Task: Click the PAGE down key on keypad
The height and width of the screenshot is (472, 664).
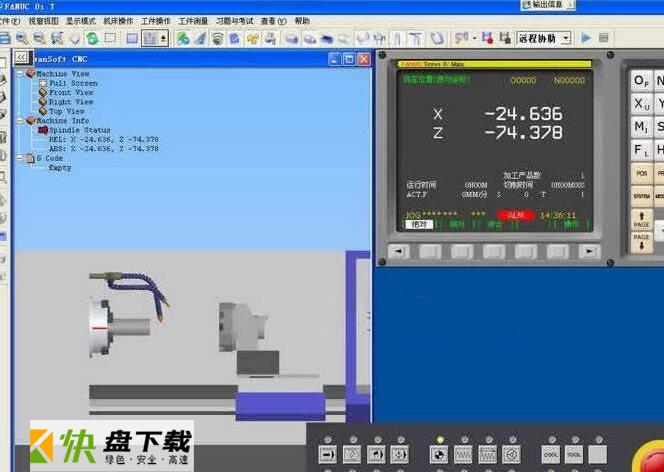Action: pyautogui.click(x=642, y=242)
